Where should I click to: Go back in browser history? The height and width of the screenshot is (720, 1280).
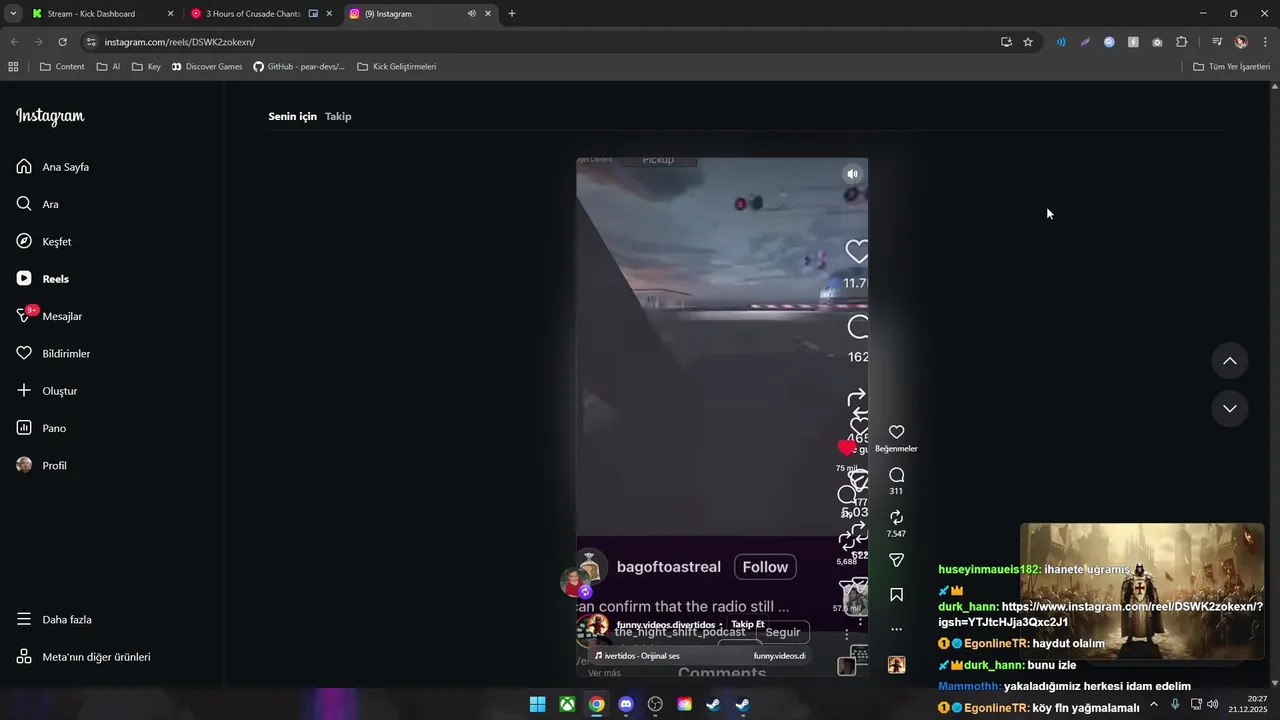tap(14, 42)
